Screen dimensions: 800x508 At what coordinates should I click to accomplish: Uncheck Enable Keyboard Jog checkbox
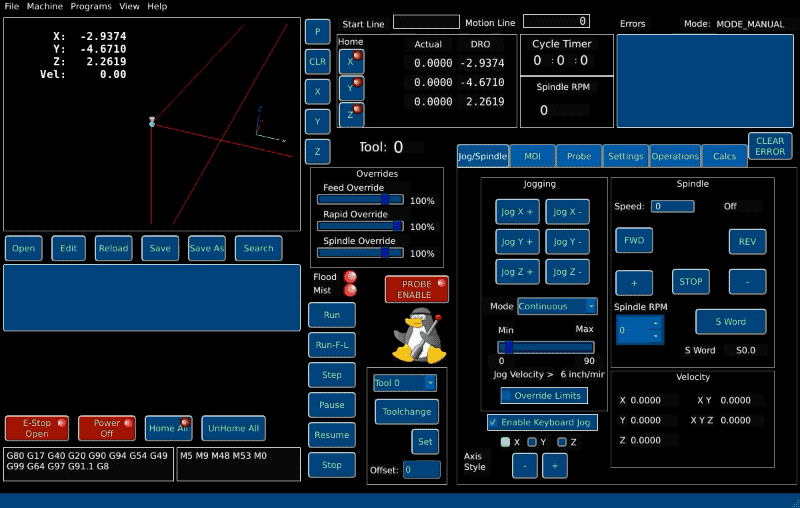494,422
